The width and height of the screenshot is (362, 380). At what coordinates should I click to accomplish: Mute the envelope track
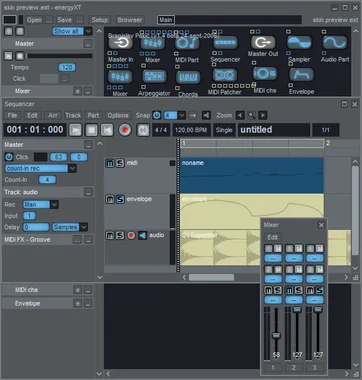coord(110,199)
